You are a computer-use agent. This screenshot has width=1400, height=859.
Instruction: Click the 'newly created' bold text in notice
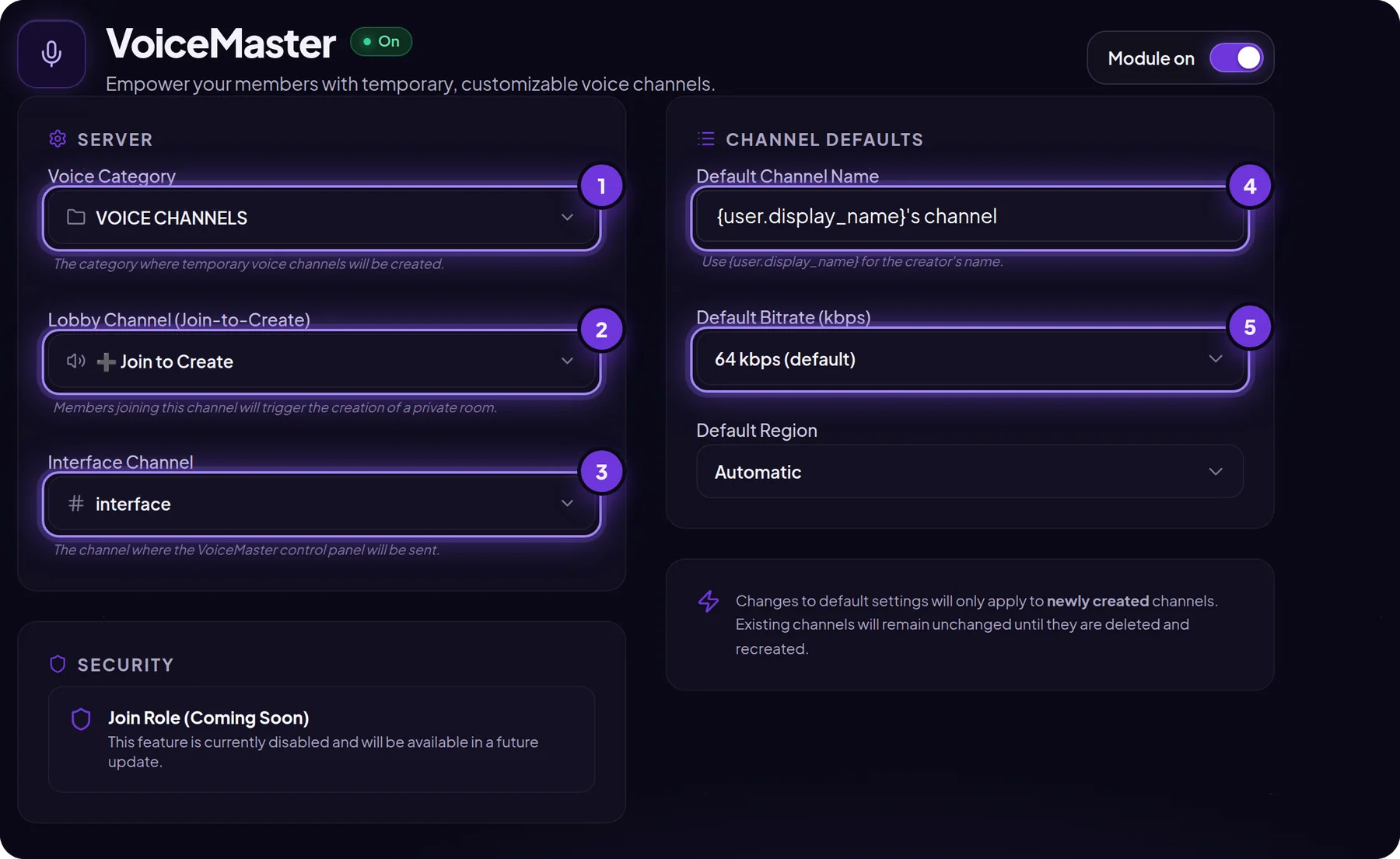click(x=1097, y=601)
